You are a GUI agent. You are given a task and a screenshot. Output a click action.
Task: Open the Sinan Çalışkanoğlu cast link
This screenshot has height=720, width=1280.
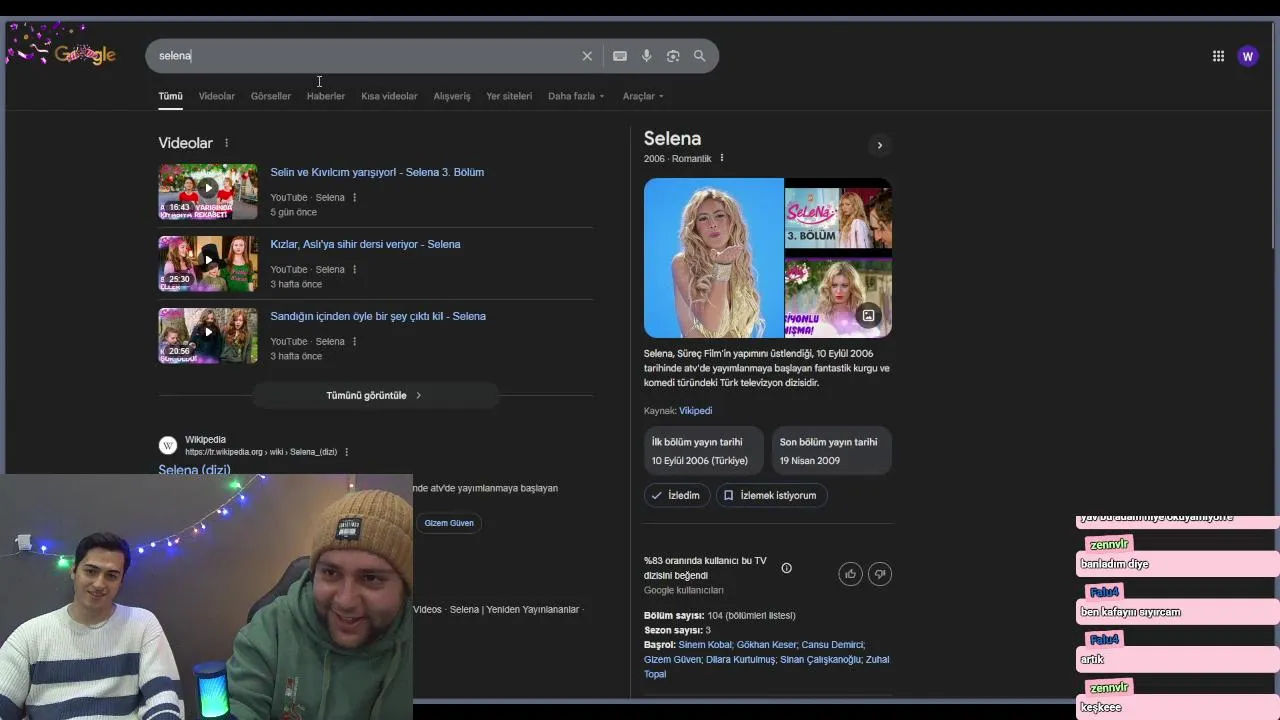coord(820,660)
